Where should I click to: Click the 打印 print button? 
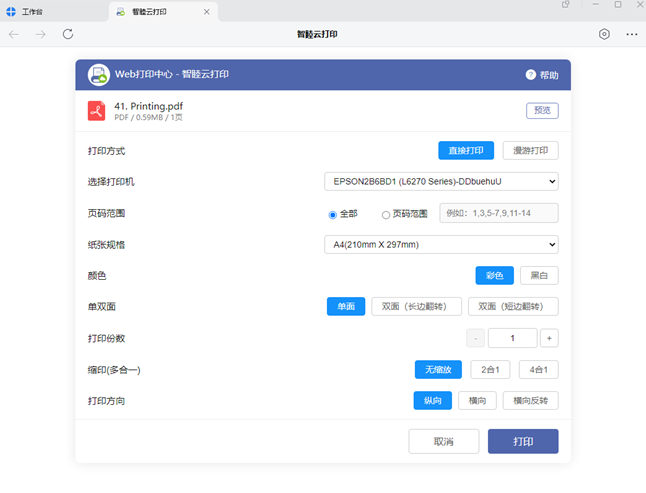(523, 442)
